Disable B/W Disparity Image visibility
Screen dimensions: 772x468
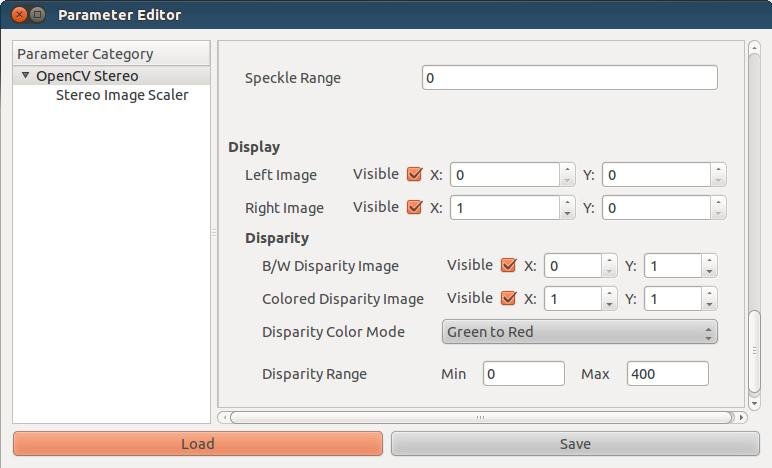click(x=508, y=265)
